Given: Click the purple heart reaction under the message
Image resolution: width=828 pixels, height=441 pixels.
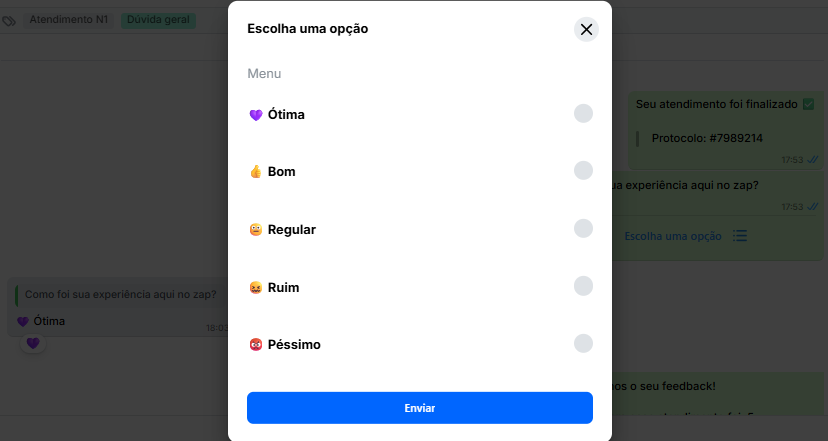Looking at the screenshot, I should click(32, 343).
